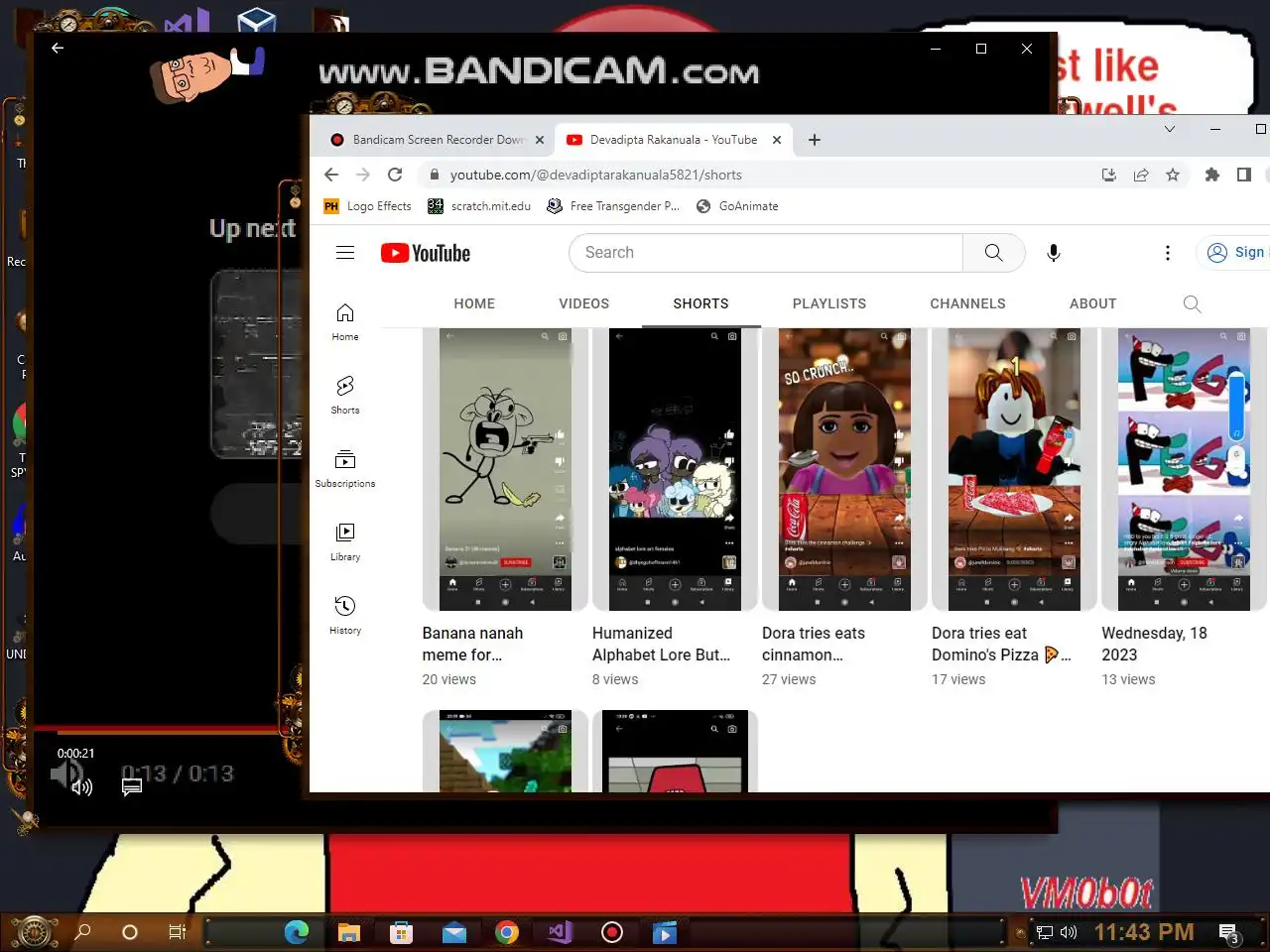Reload the YouTube page in Chrome

[395, 175]
